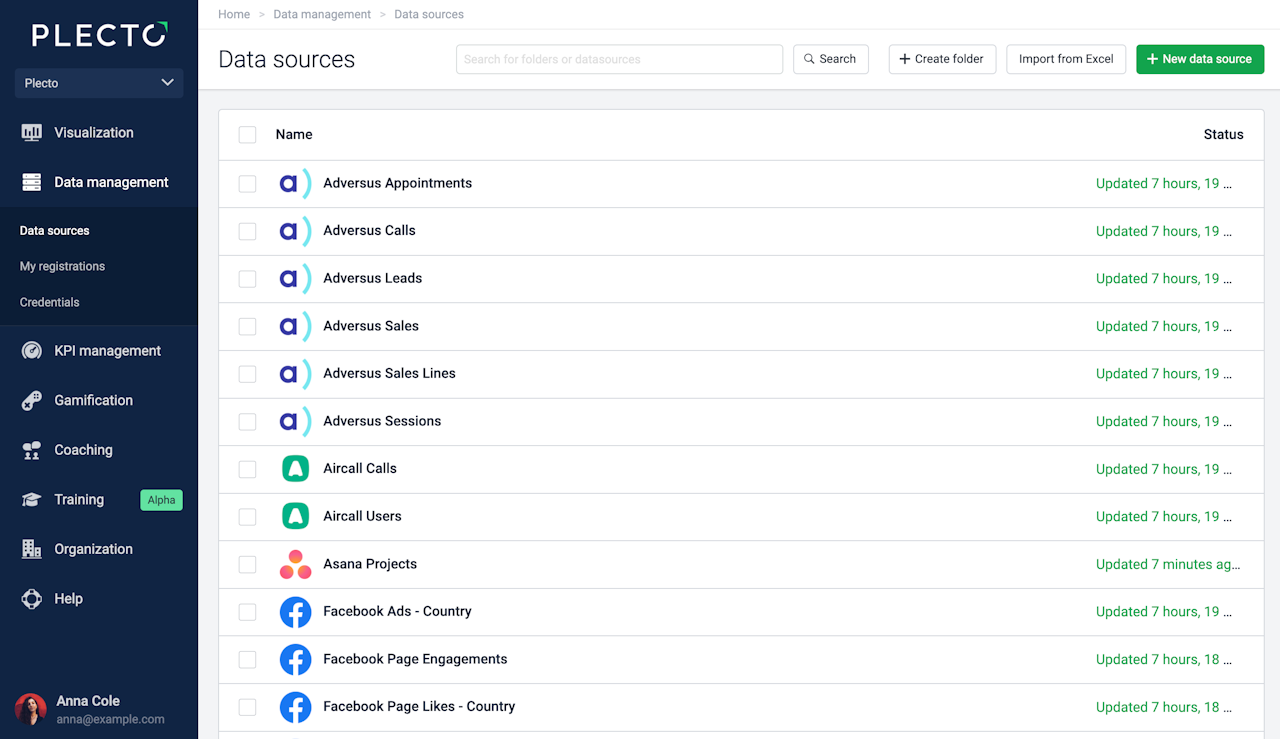This screenshot has width=1280, height=739.
Task: Click the Facebook Ads - Country logo
Action: 295,611
